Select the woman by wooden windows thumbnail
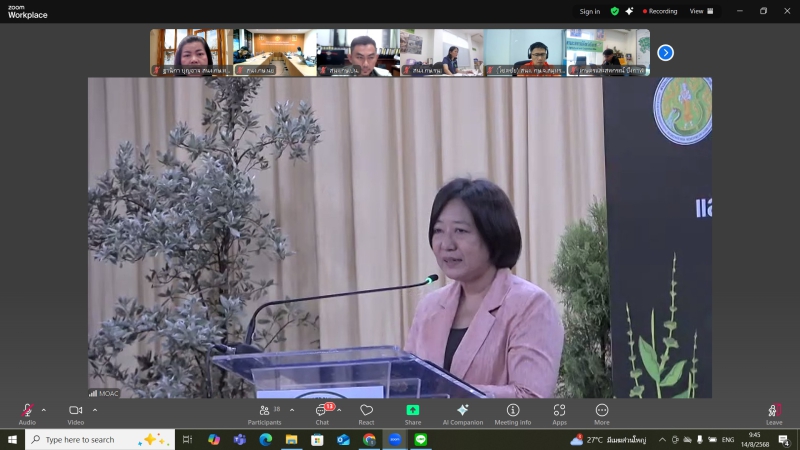Image resolution: width=800 pixels, height=450 pixels. pos(191,53)
